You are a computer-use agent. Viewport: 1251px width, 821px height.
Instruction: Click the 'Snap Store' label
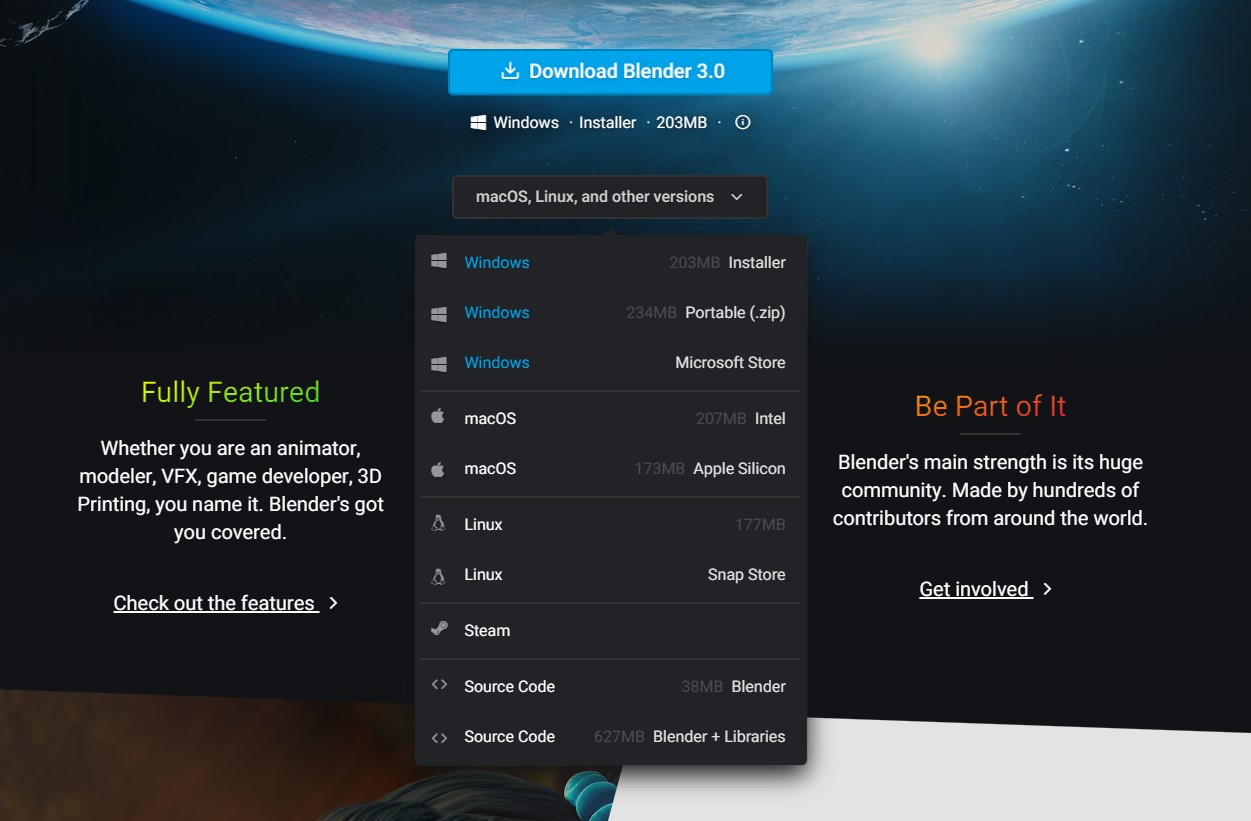pos(746,574)
